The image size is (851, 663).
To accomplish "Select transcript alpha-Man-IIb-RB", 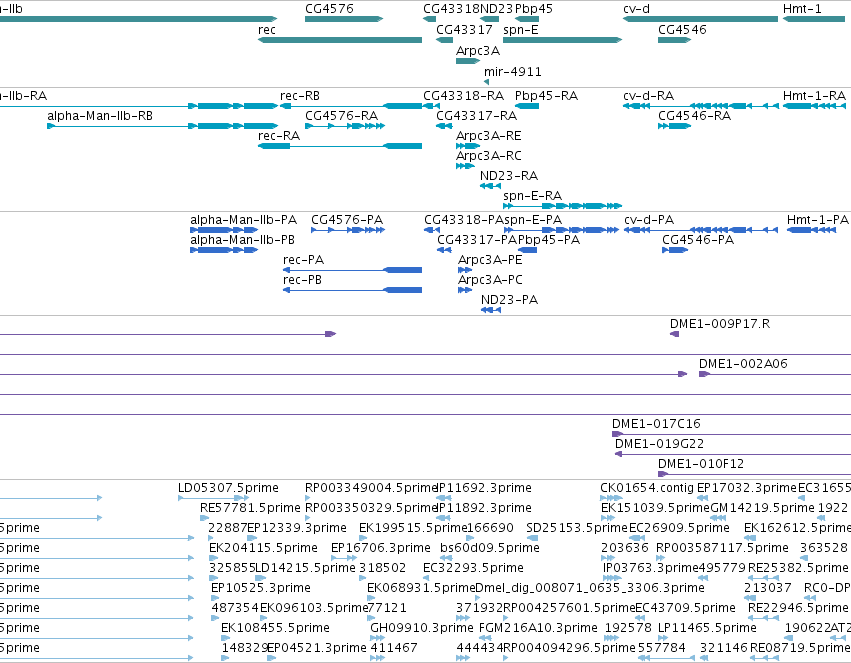I will [163, 126].
